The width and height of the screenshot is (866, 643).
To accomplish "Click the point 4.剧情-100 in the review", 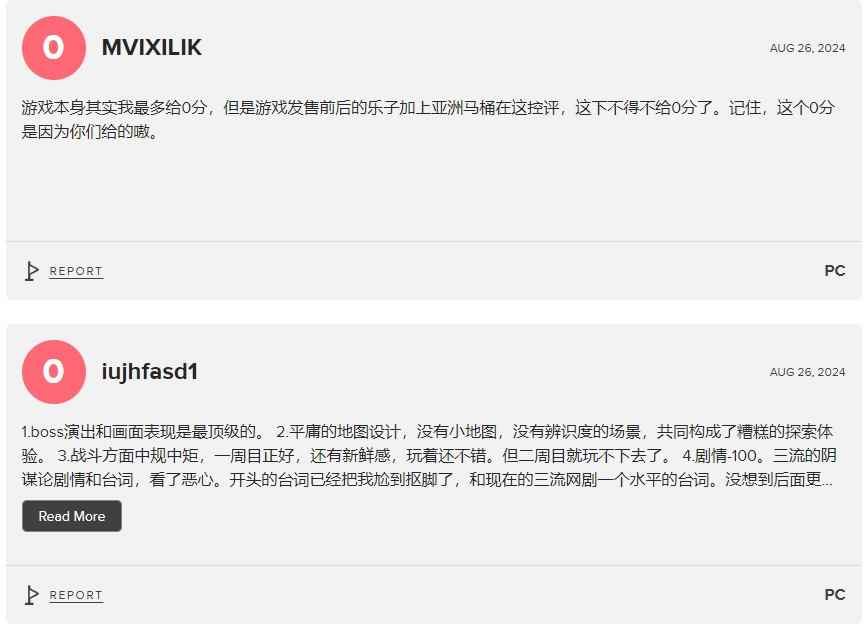I will [x=720, y=456].
